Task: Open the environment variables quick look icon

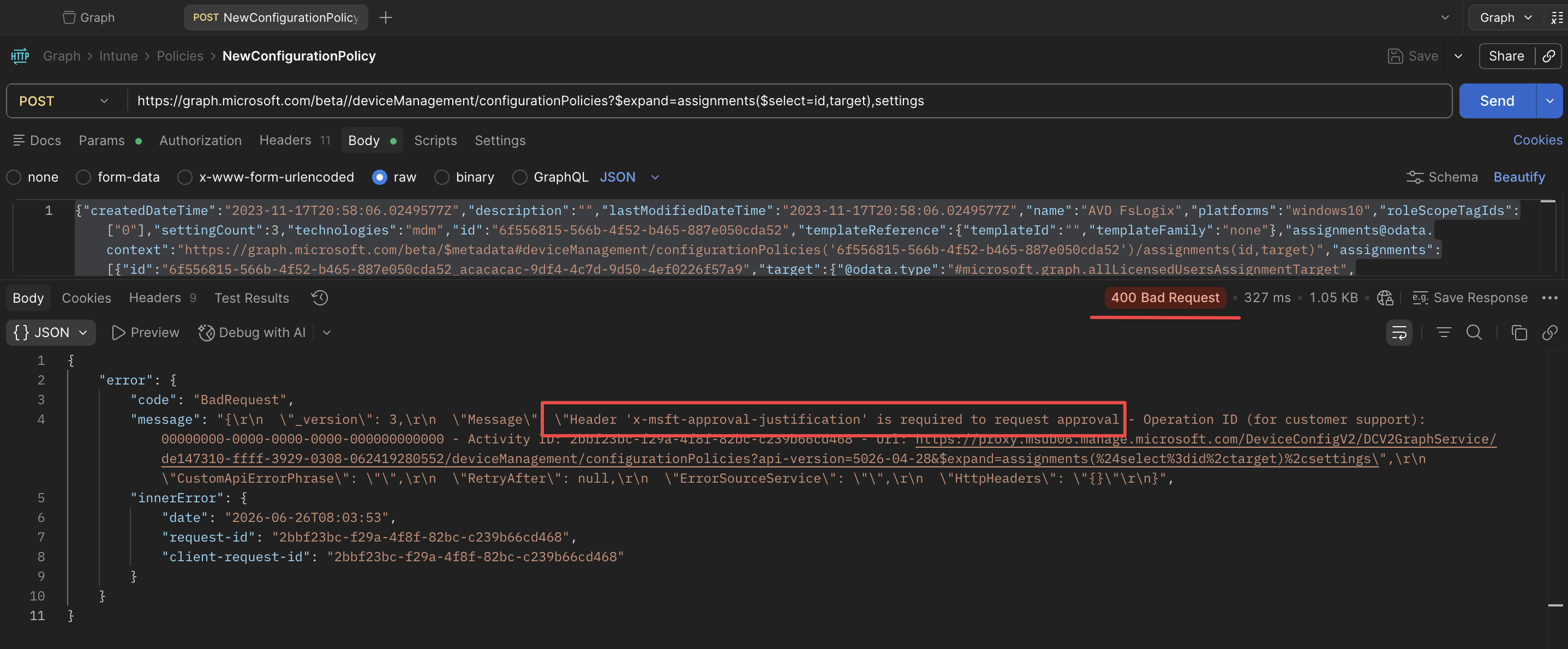Action: click(1557, 17)
